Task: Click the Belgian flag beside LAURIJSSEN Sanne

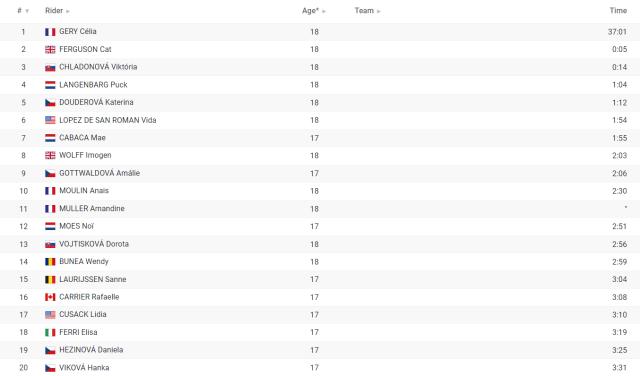Action: point(50,280)
